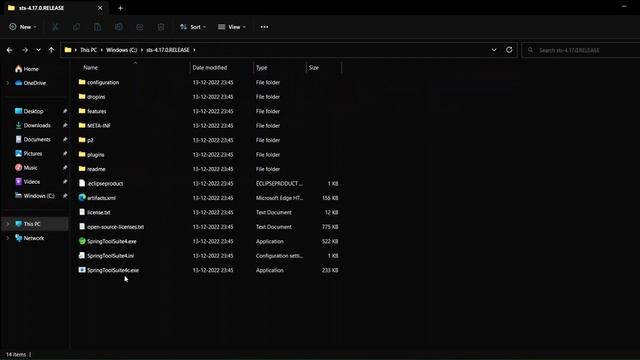Screen dimensions: 640x360
Task: Go up one folder level
Action: (51, 50)
